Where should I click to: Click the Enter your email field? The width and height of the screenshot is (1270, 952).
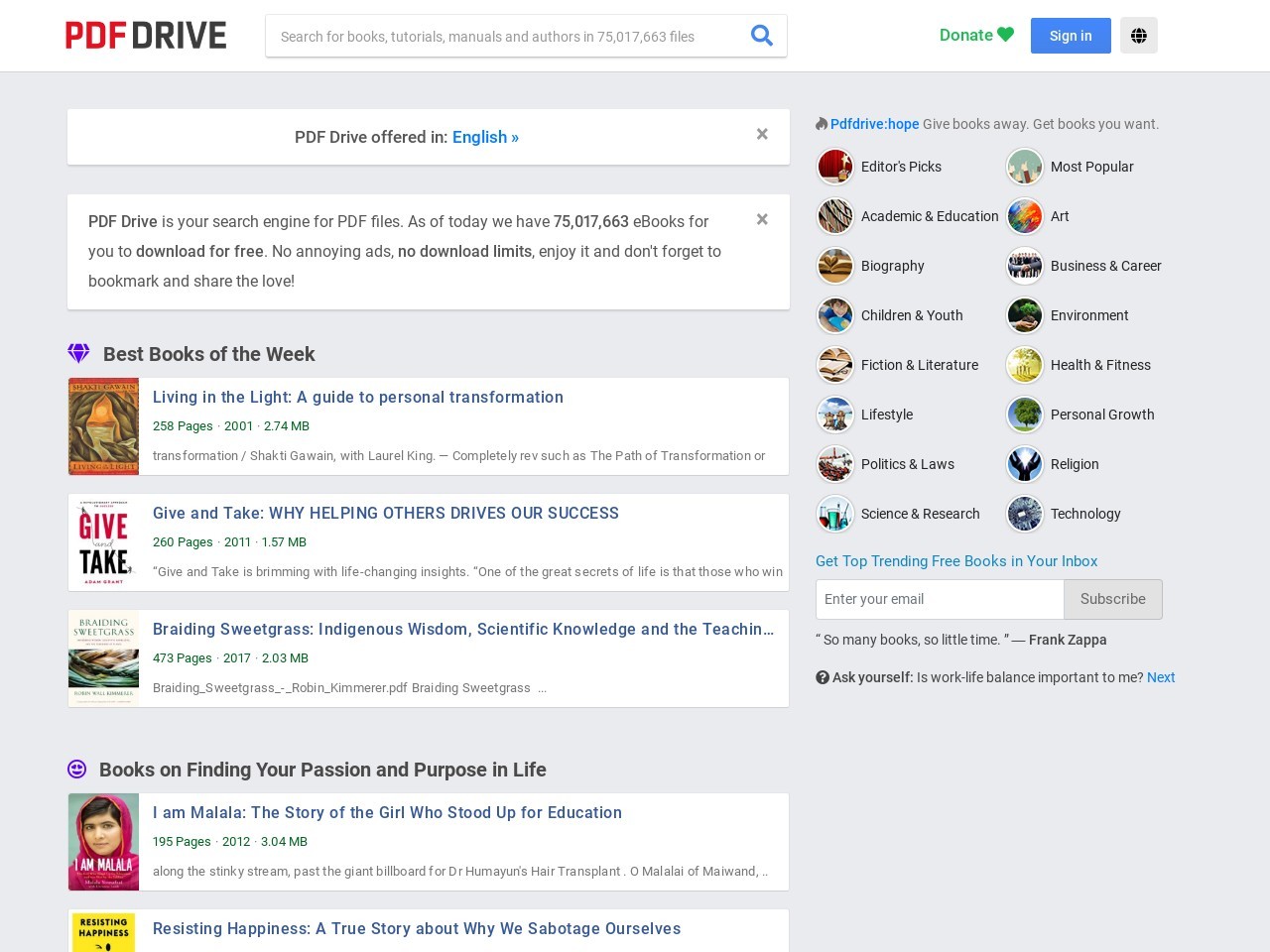(940, 599)
